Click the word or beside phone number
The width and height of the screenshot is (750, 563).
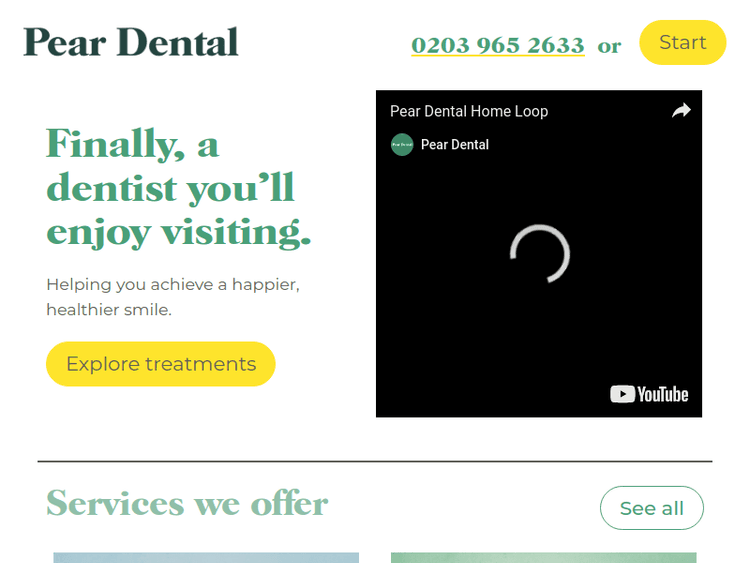609,46
